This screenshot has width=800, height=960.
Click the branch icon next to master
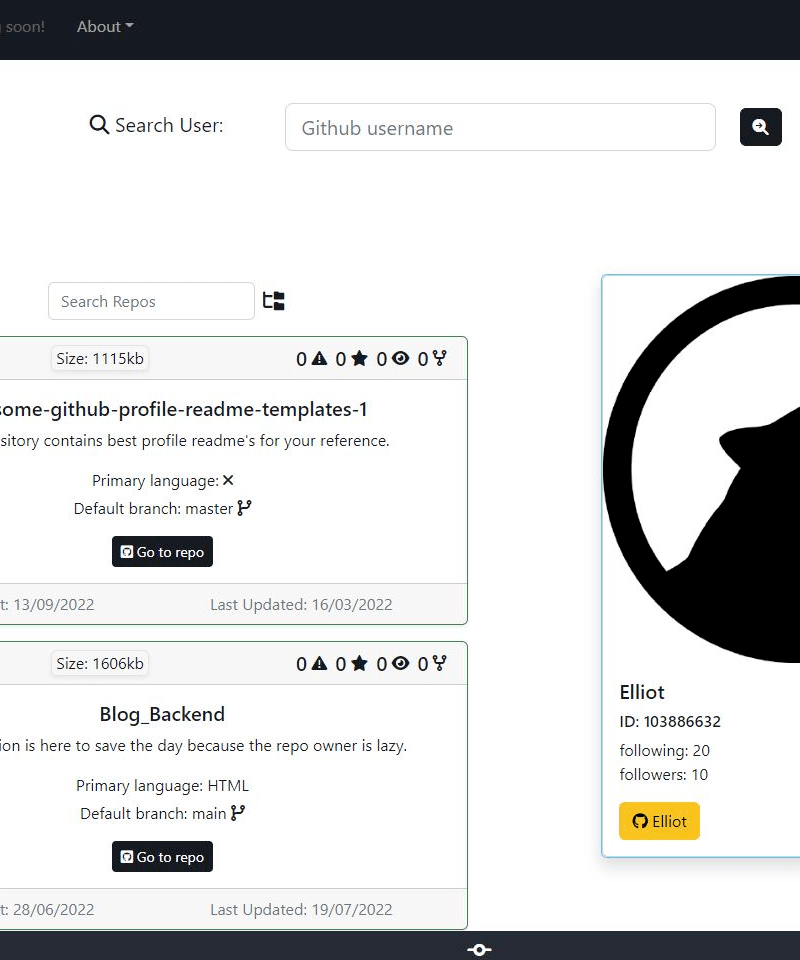pyautogui.click(x=244, y=508)
